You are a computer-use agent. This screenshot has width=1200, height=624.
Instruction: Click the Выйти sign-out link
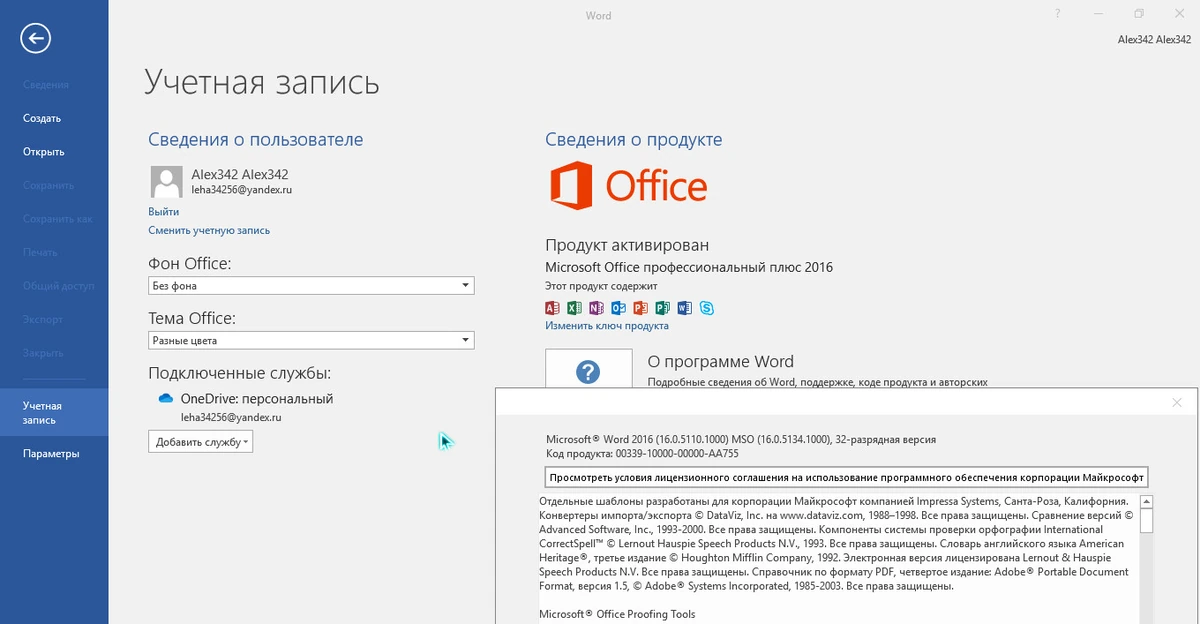(164, 211)
